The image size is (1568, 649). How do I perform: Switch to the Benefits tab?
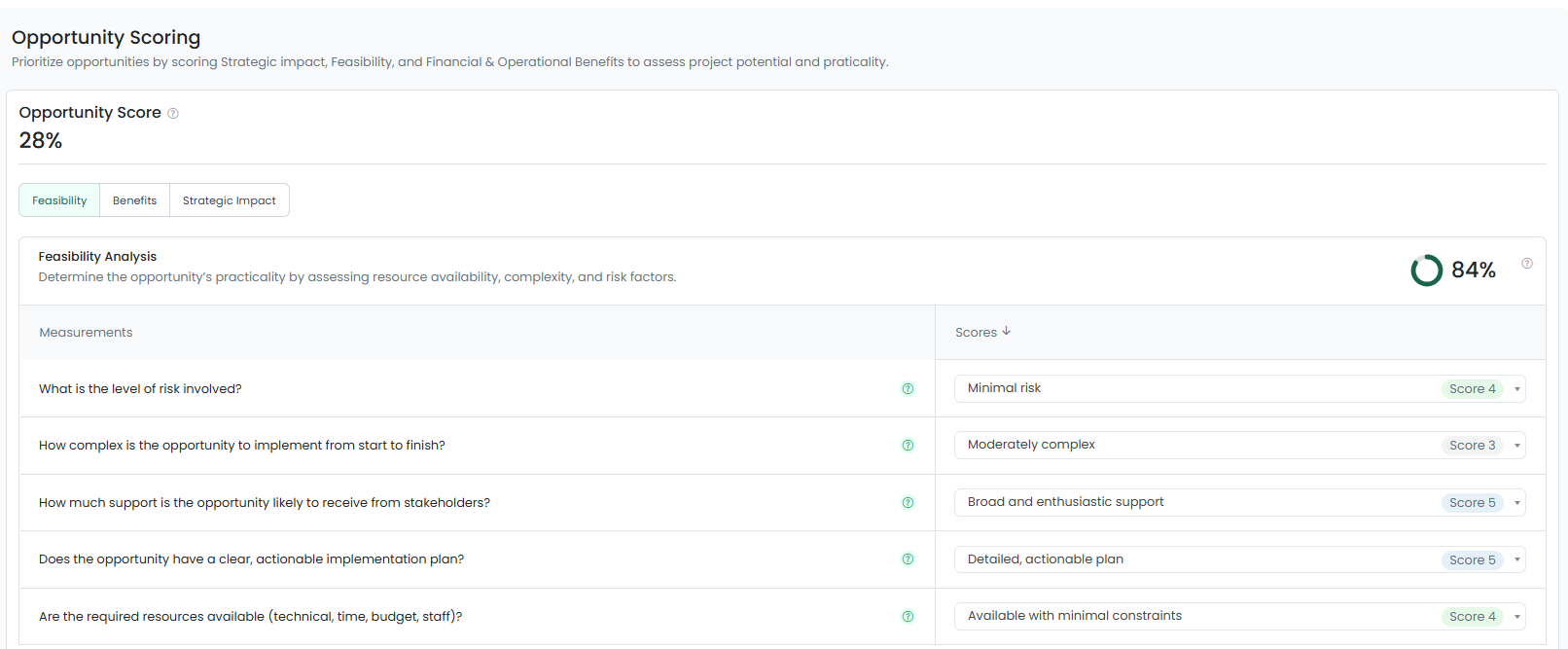click(134, 200)
